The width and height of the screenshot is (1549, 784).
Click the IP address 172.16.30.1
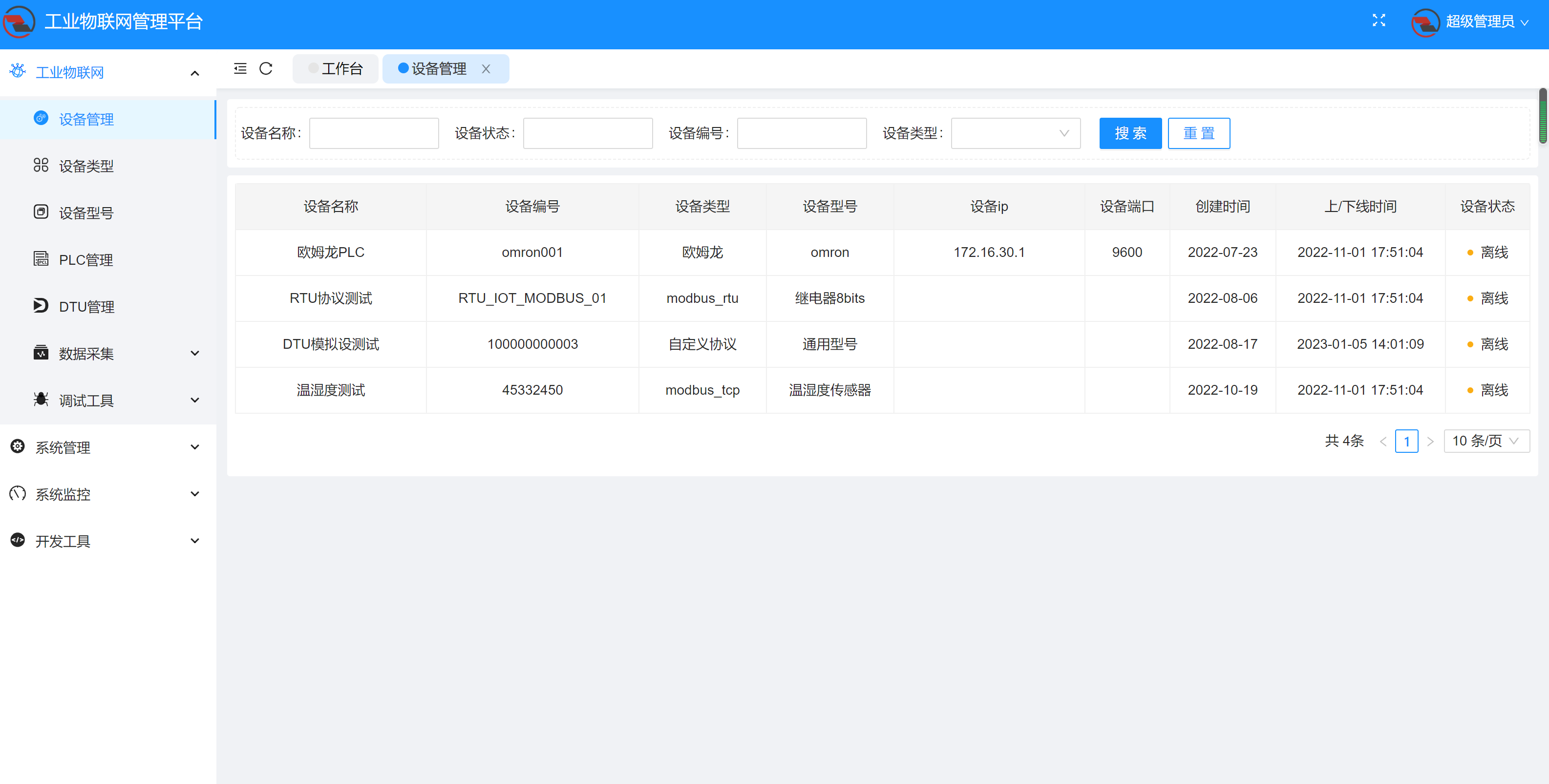pos(989,253)
